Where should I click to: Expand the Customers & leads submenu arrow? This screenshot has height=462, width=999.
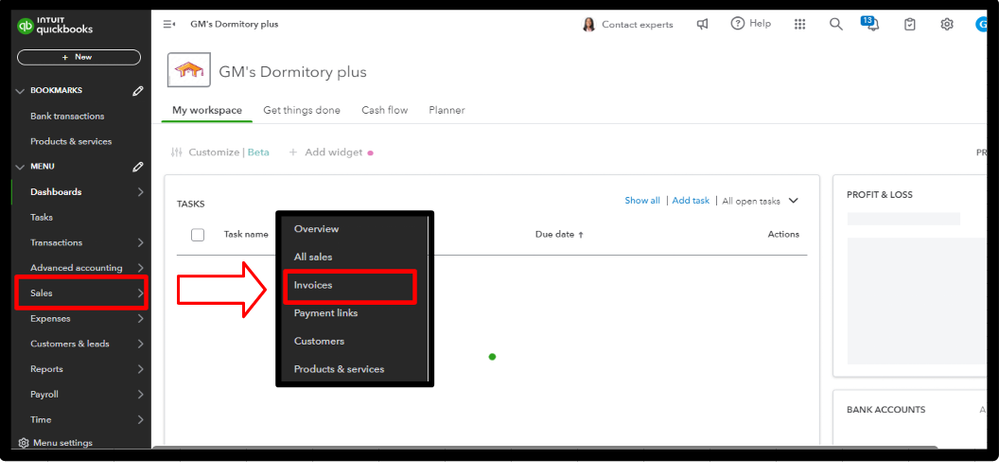click(x=140, y=343)
